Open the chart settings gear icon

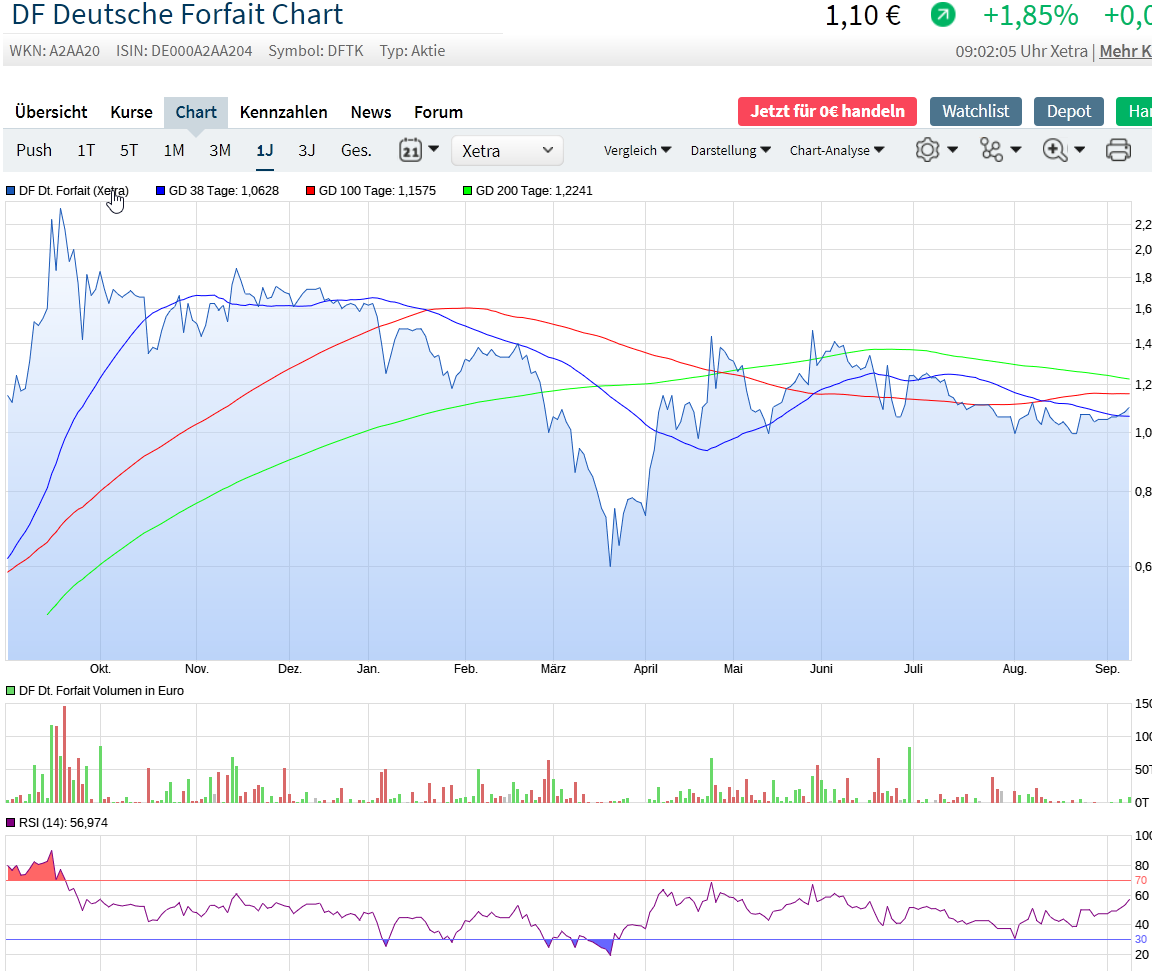(927, 150)
